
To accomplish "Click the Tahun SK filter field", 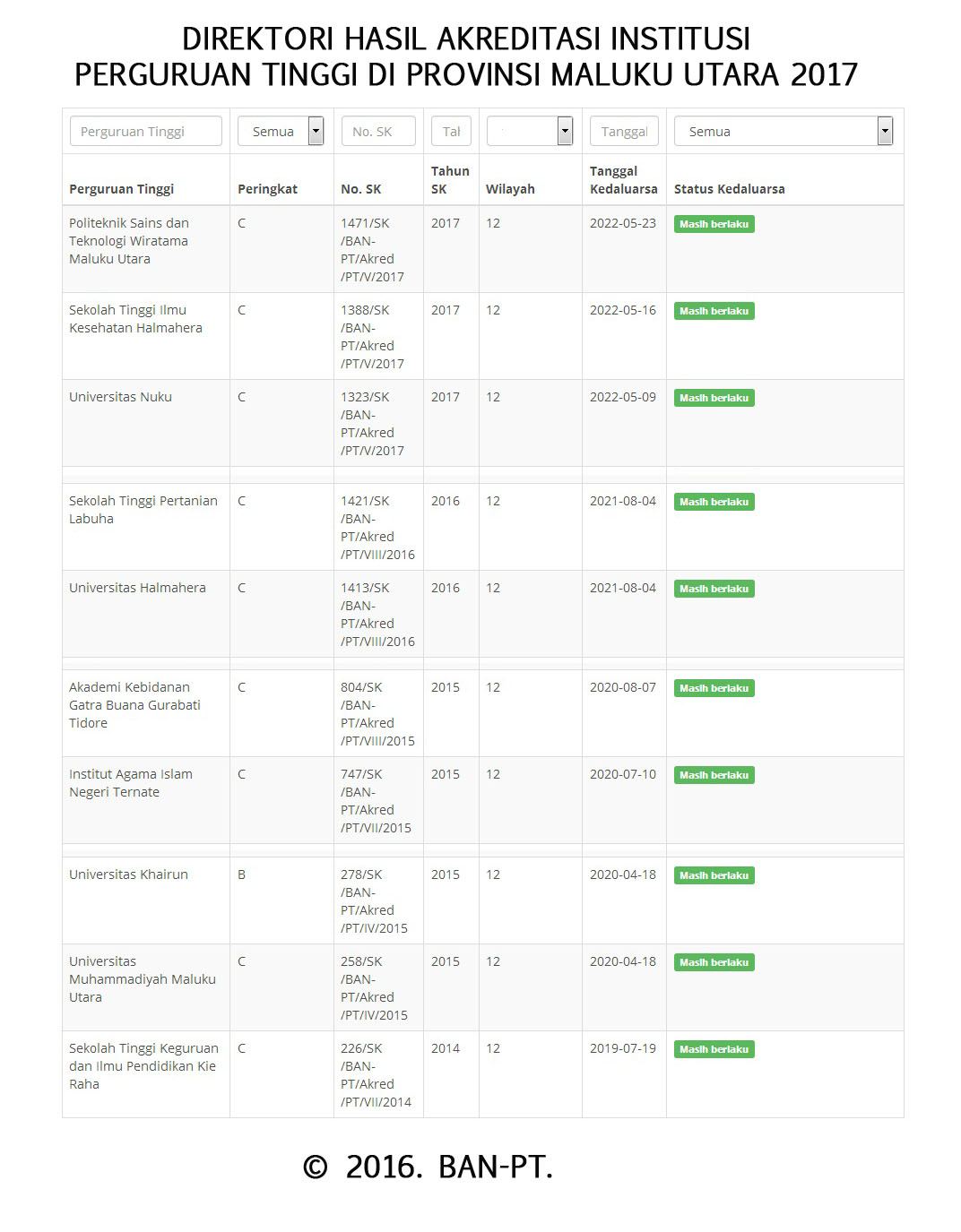I will 451,131.
